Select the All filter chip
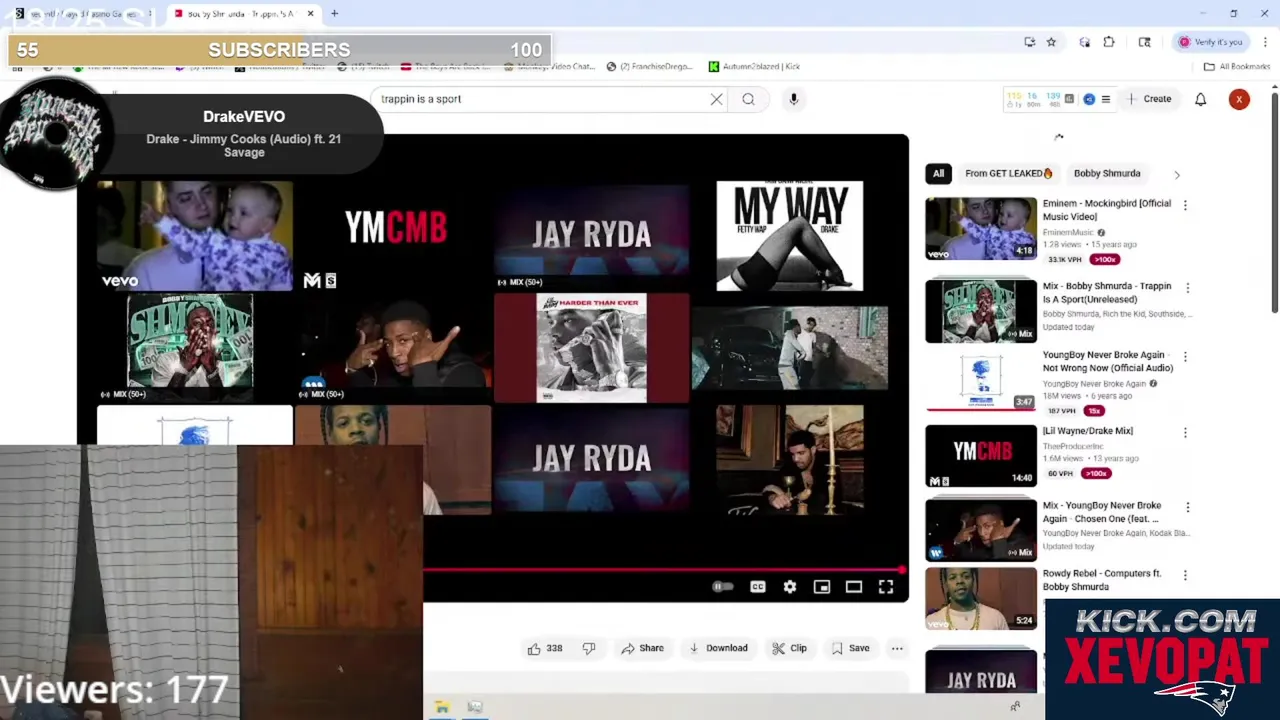Viewport: 1280px width, 720px height. [938, 173]
